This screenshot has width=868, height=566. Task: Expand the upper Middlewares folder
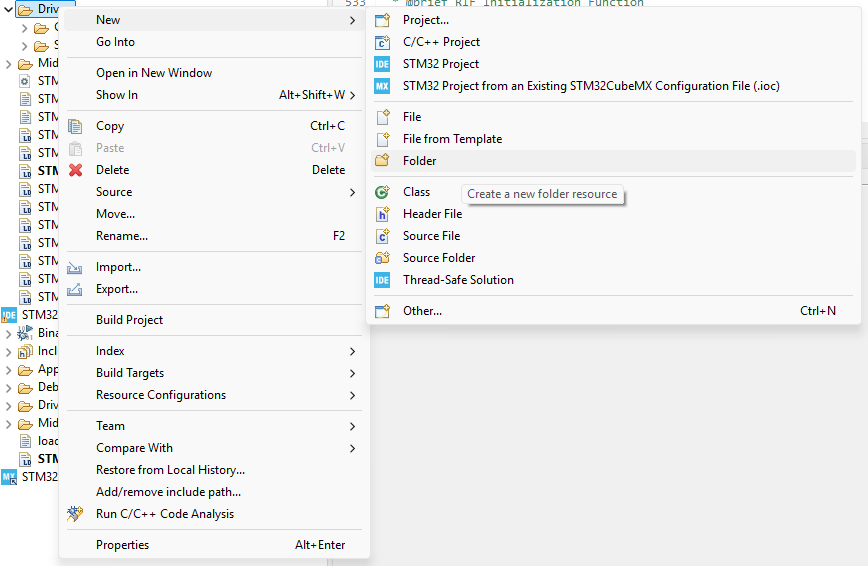tap(8, 64)
